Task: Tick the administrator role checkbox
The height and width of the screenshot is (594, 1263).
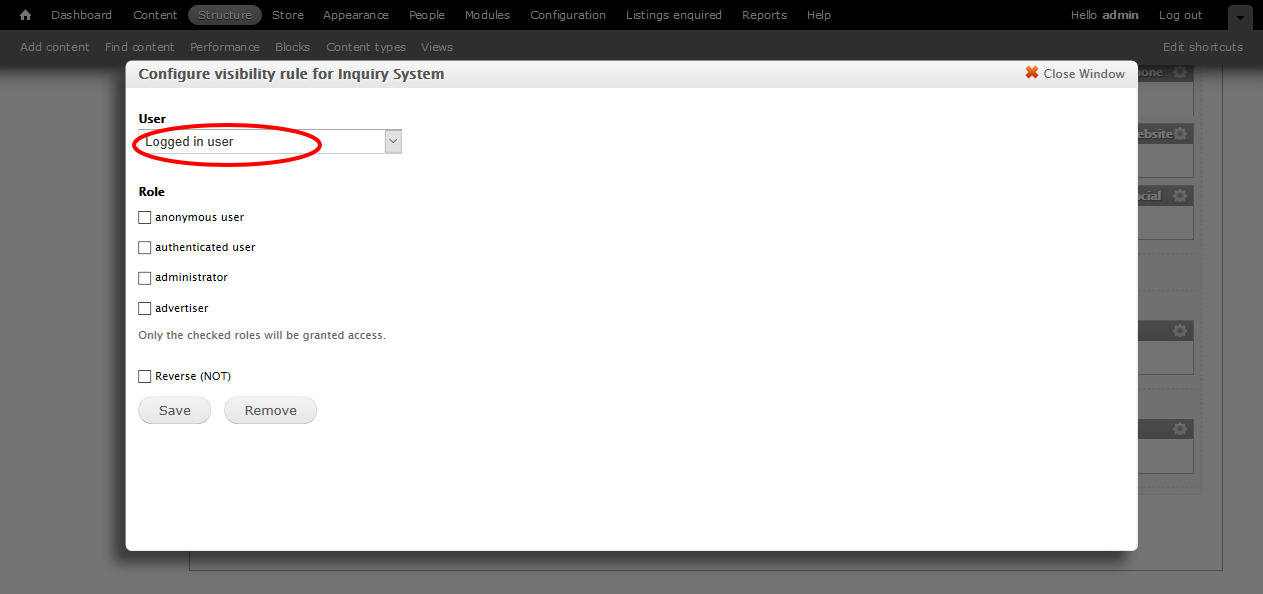Action: pos(145,278)
